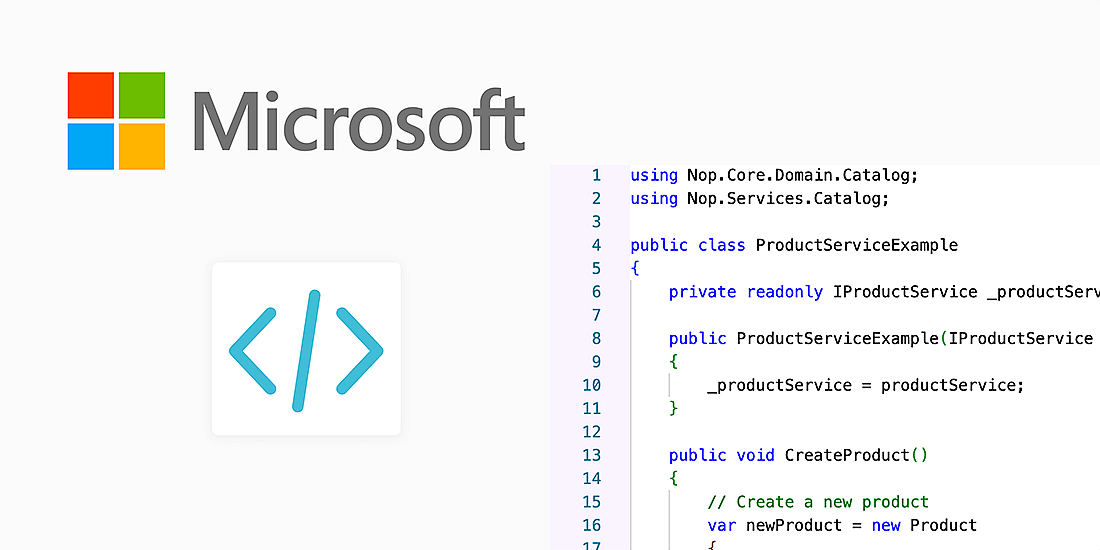The width and height of the screenshot is (1100, 550).
Task: Click the Microsoft wordmark text
Action: 358,120
